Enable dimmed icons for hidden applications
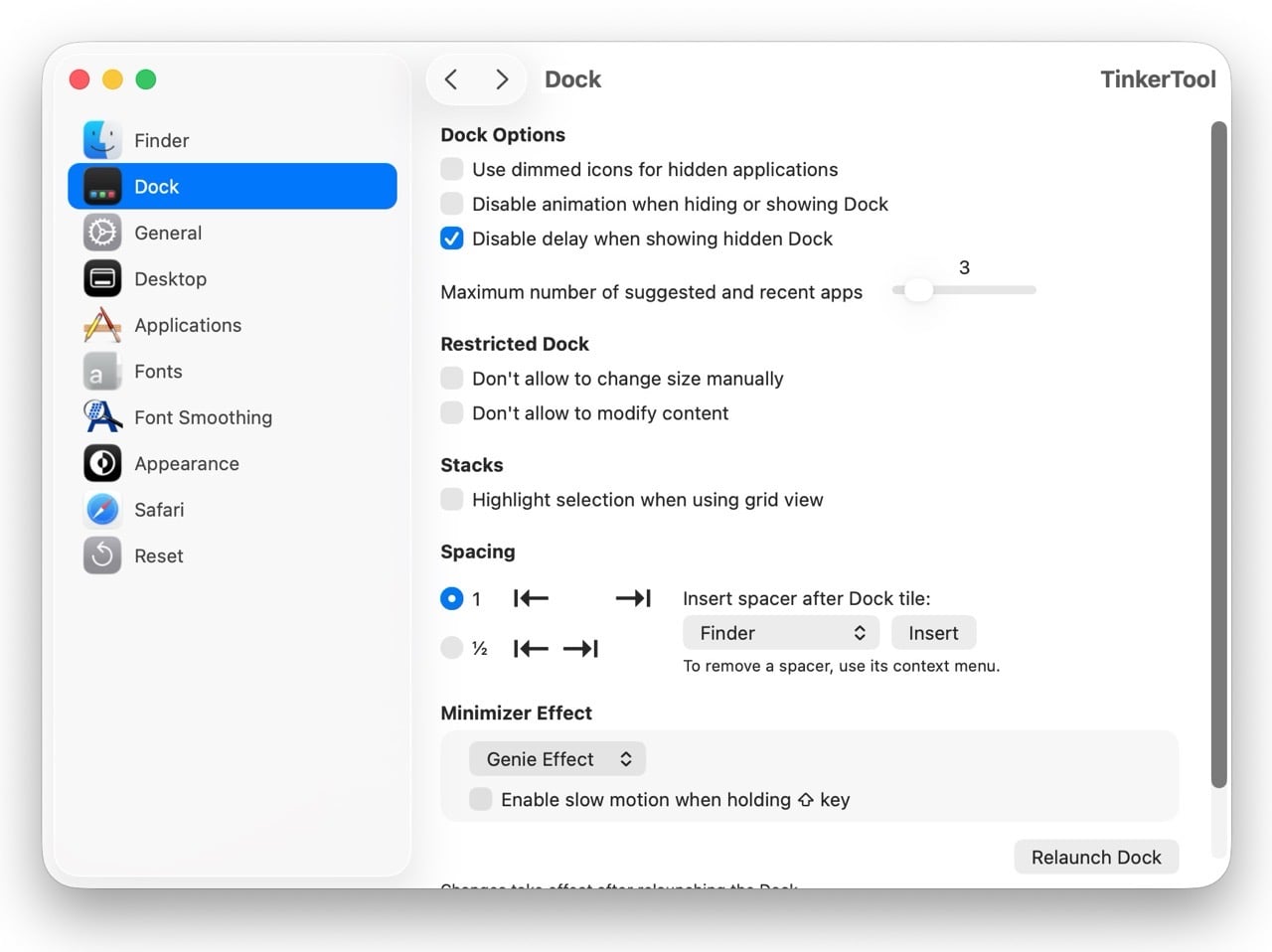 coord(452,169)
